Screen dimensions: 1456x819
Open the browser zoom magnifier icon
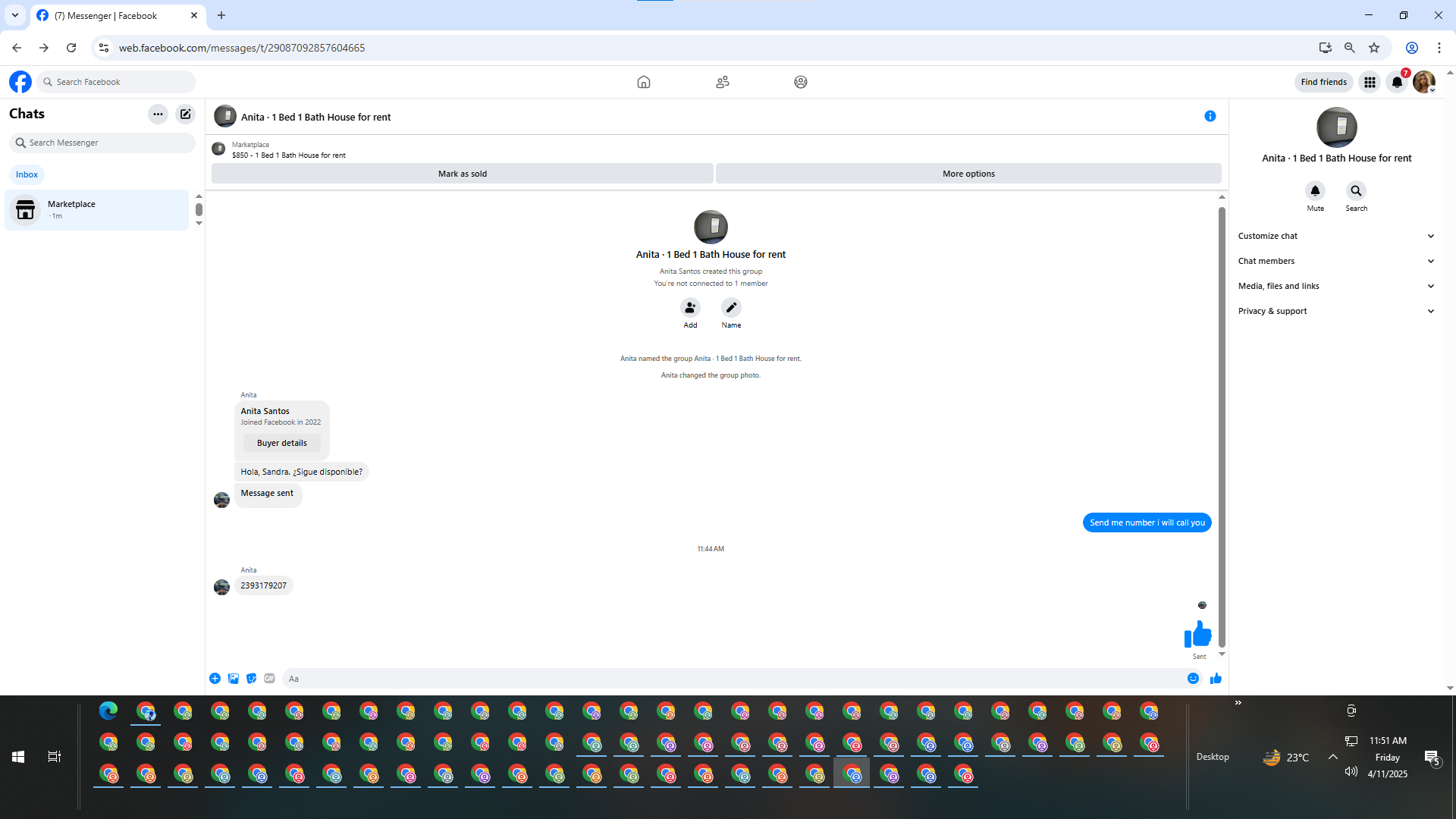coord(1350,48)
